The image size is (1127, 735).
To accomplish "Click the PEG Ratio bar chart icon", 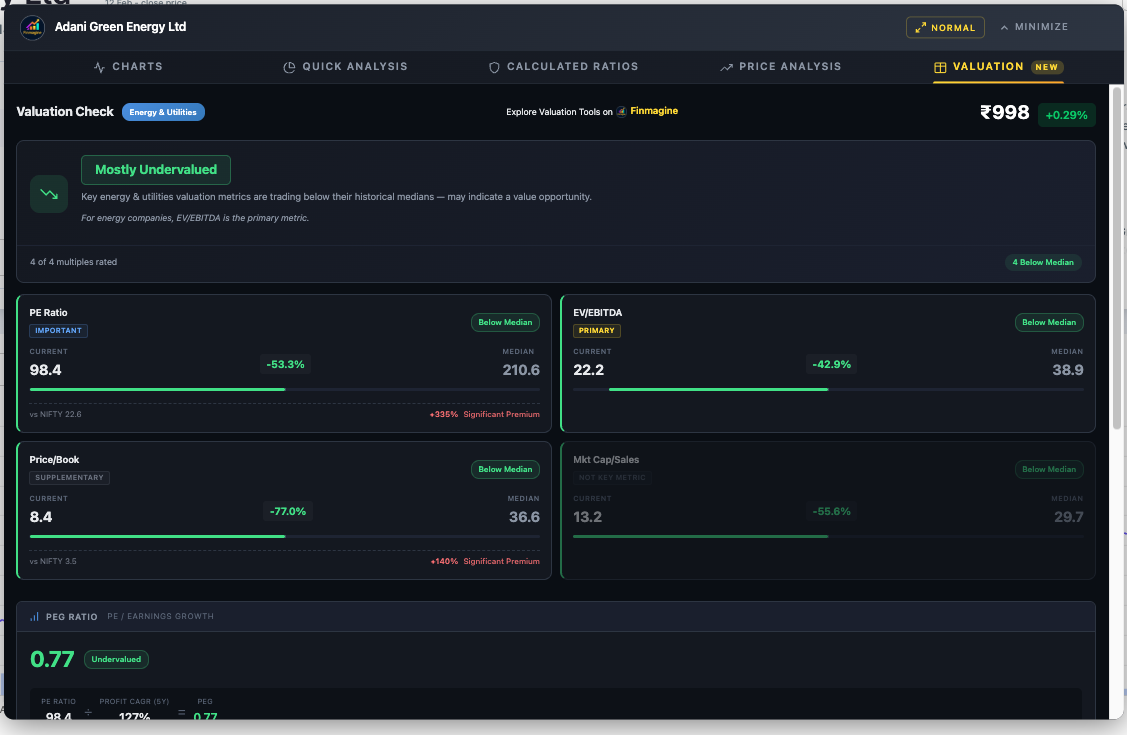I will pos(35,617).
